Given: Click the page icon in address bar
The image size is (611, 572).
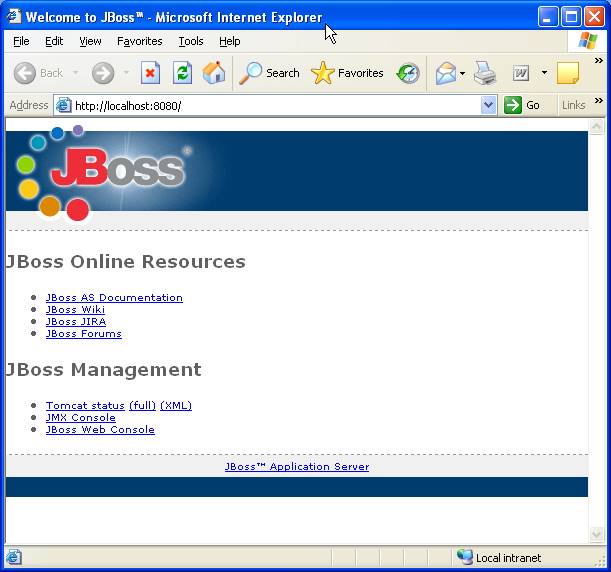Looking at the screenshot, I should coord(63,106).
